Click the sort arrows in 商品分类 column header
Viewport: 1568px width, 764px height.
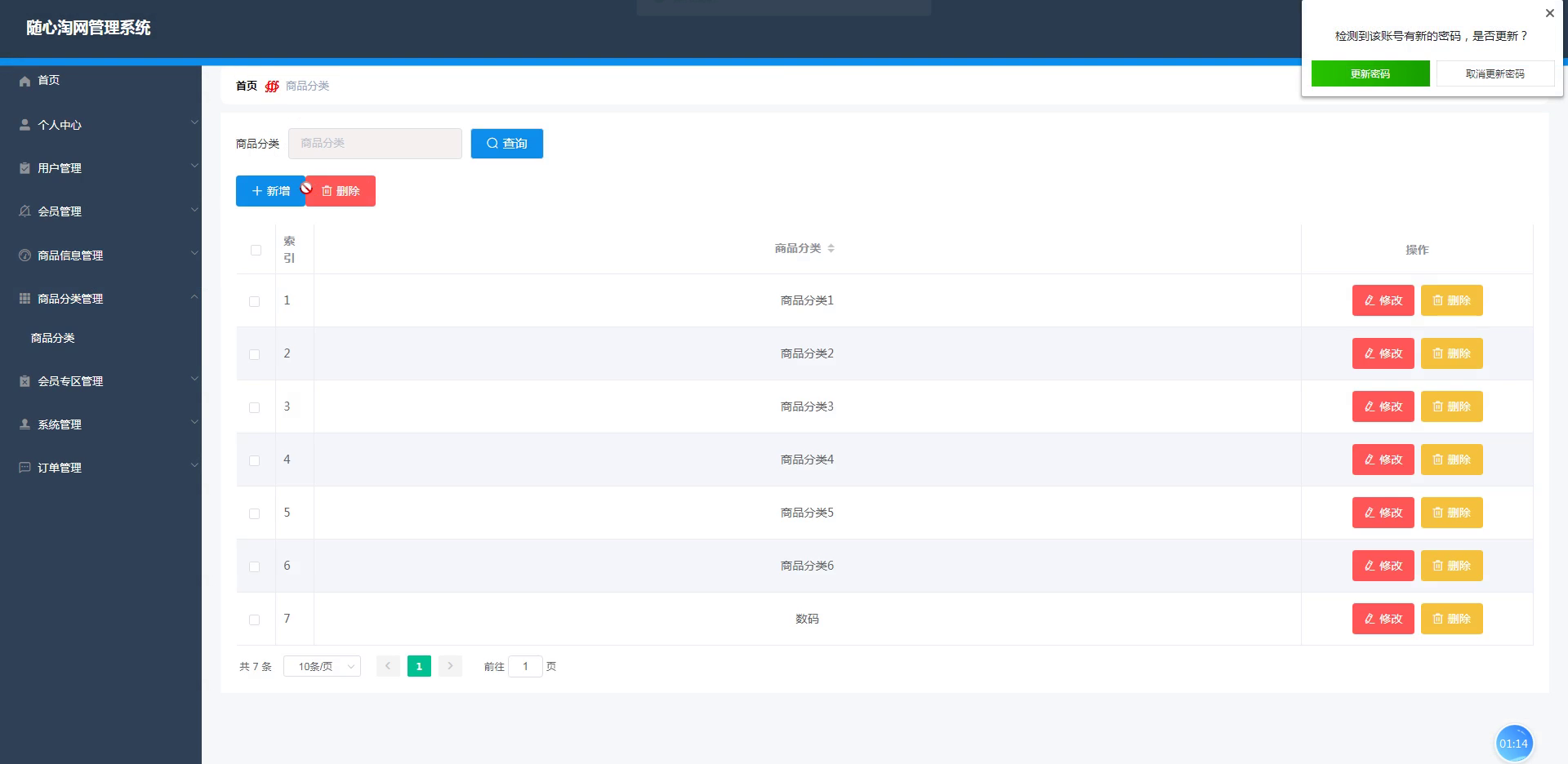coord(831,248)
